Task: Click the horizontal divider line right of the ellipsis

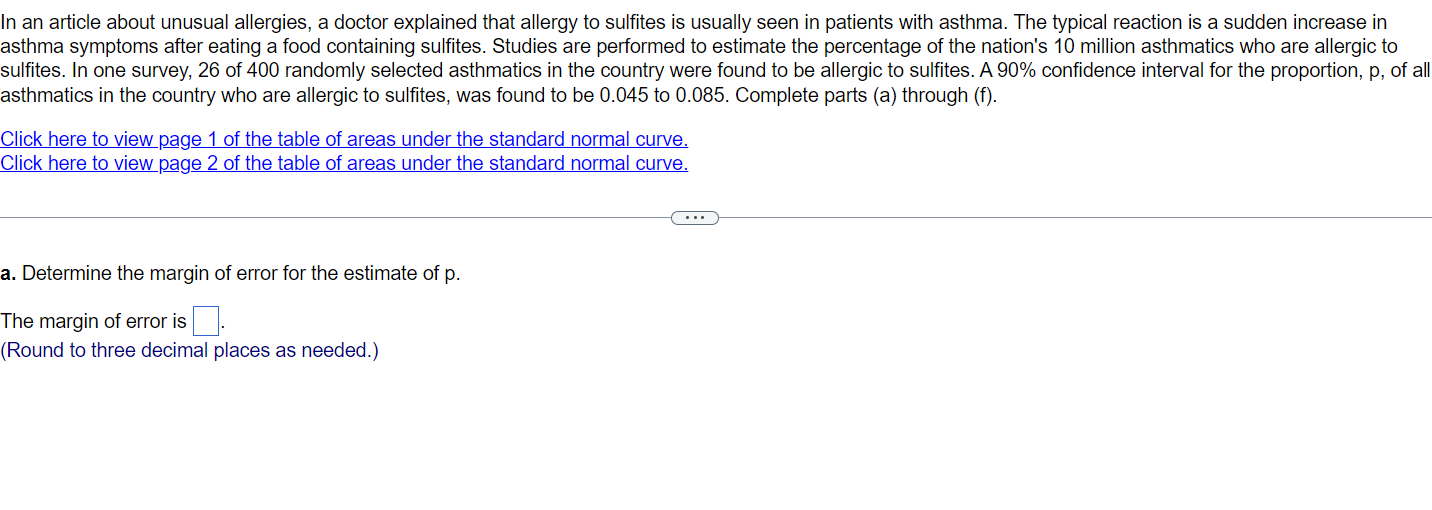Action: pyautogui.click(x=1075, y=217)
